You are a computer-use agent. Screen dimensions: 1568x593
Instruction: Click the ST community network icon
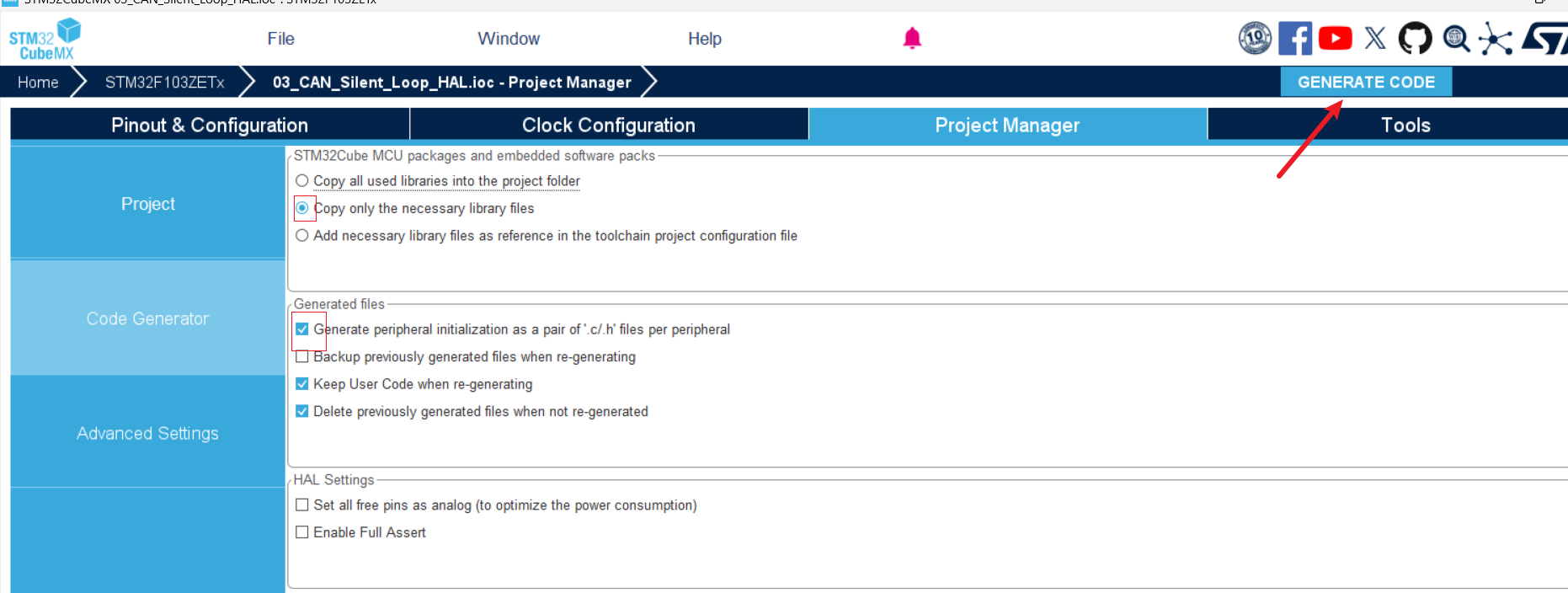1496,39
